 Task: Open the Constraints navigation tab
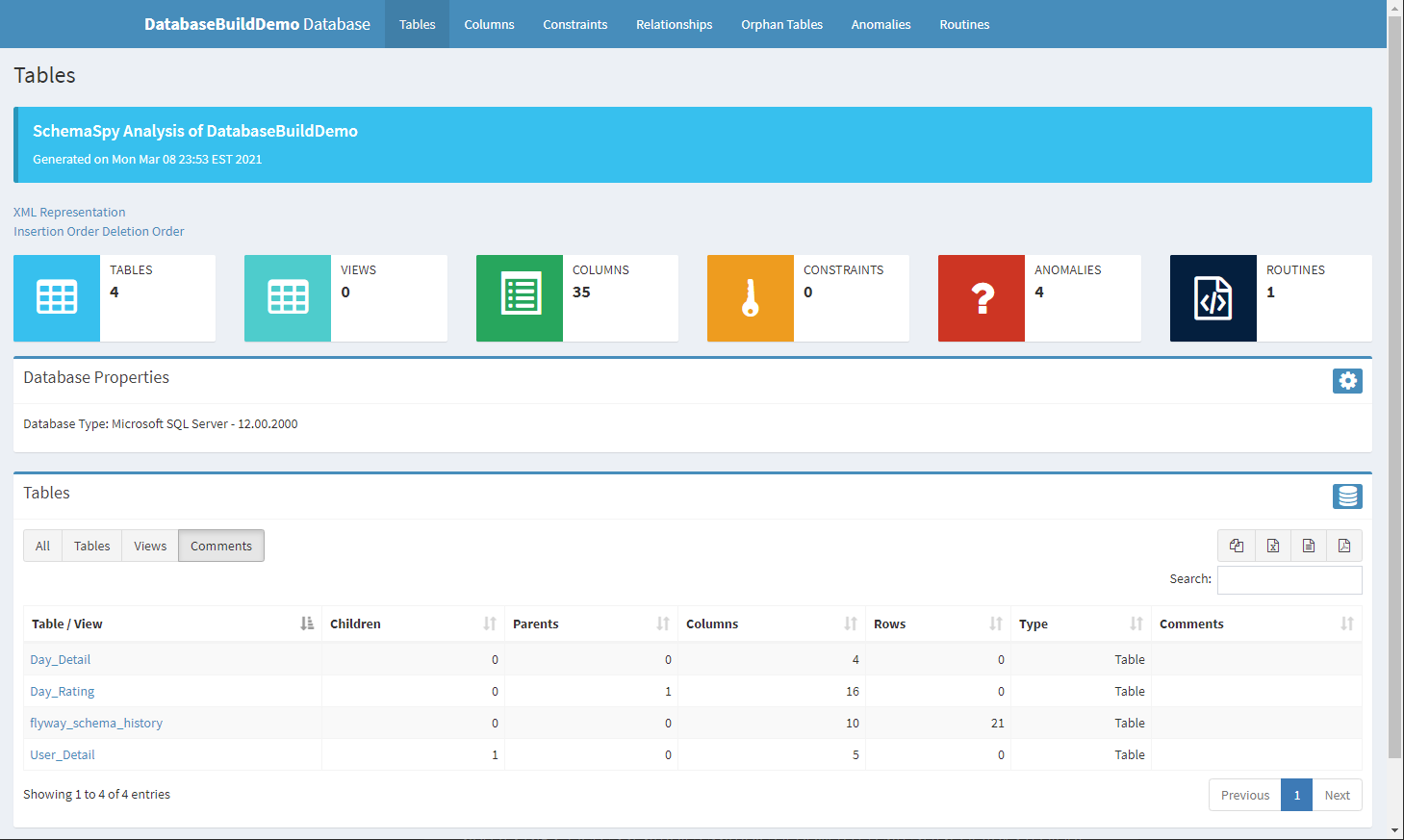pos(575,24)
